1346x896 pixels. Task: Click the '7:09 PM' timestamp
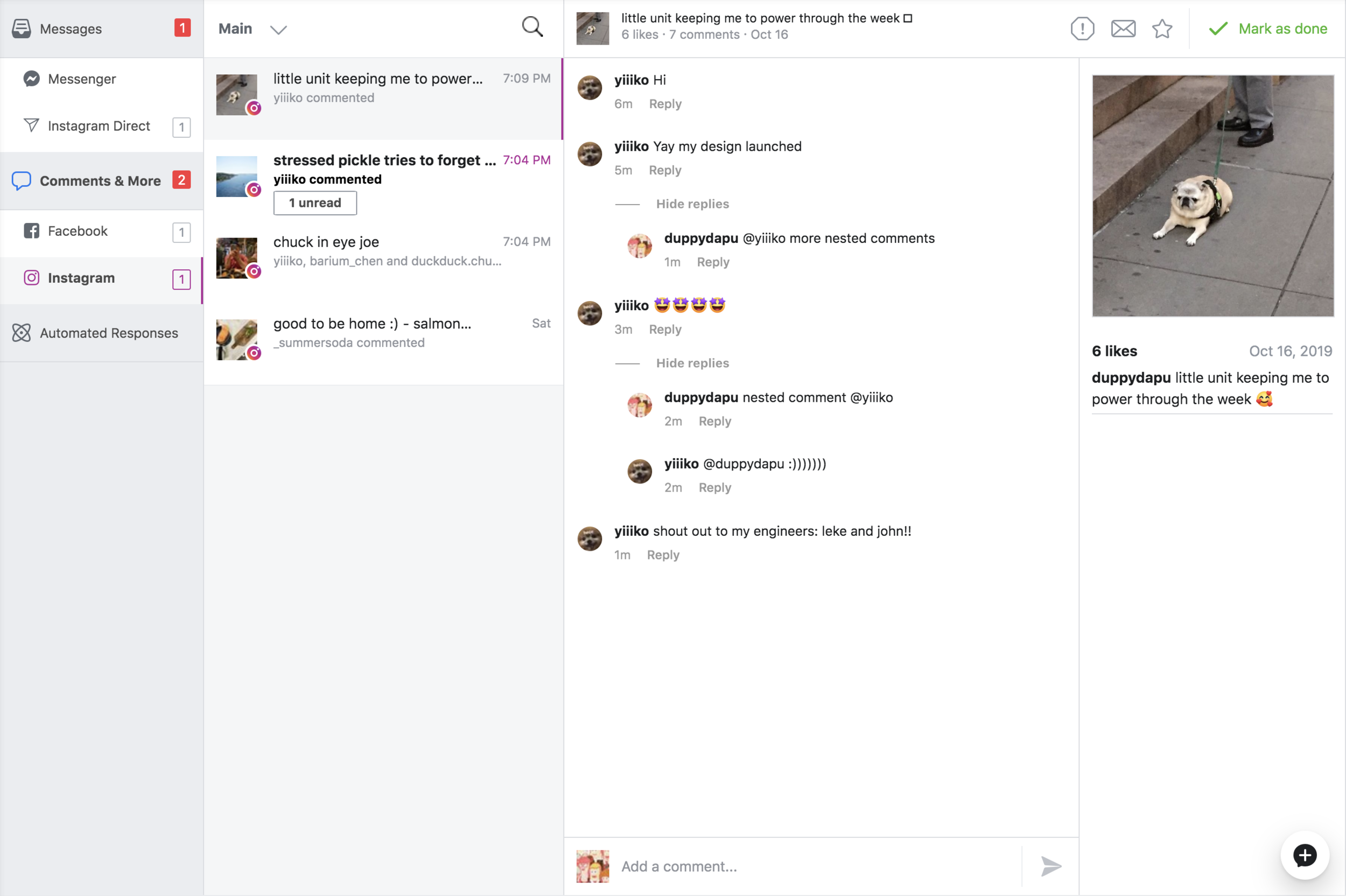[526, 78]
